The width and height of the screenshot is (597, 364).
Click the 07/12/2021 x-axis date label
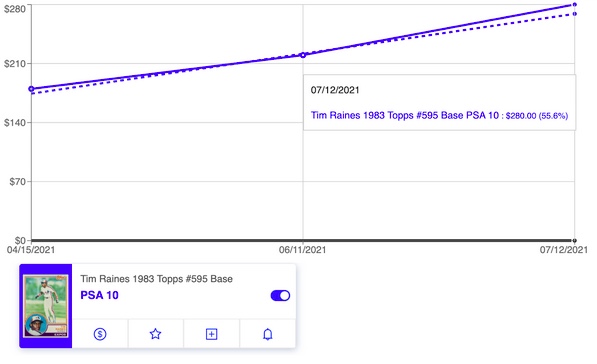[563, 250]
